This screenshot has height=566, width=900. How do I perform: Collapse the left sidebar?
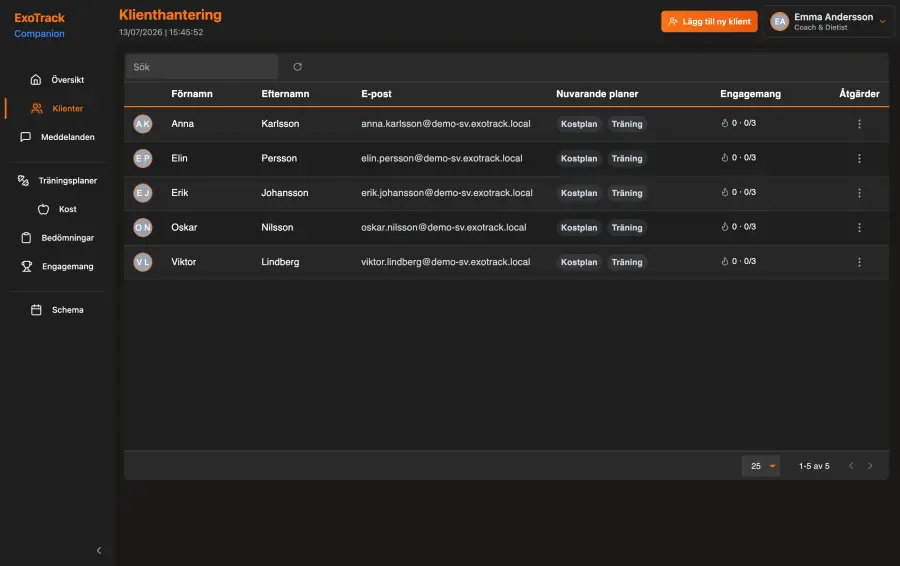(x=99, y=551)
